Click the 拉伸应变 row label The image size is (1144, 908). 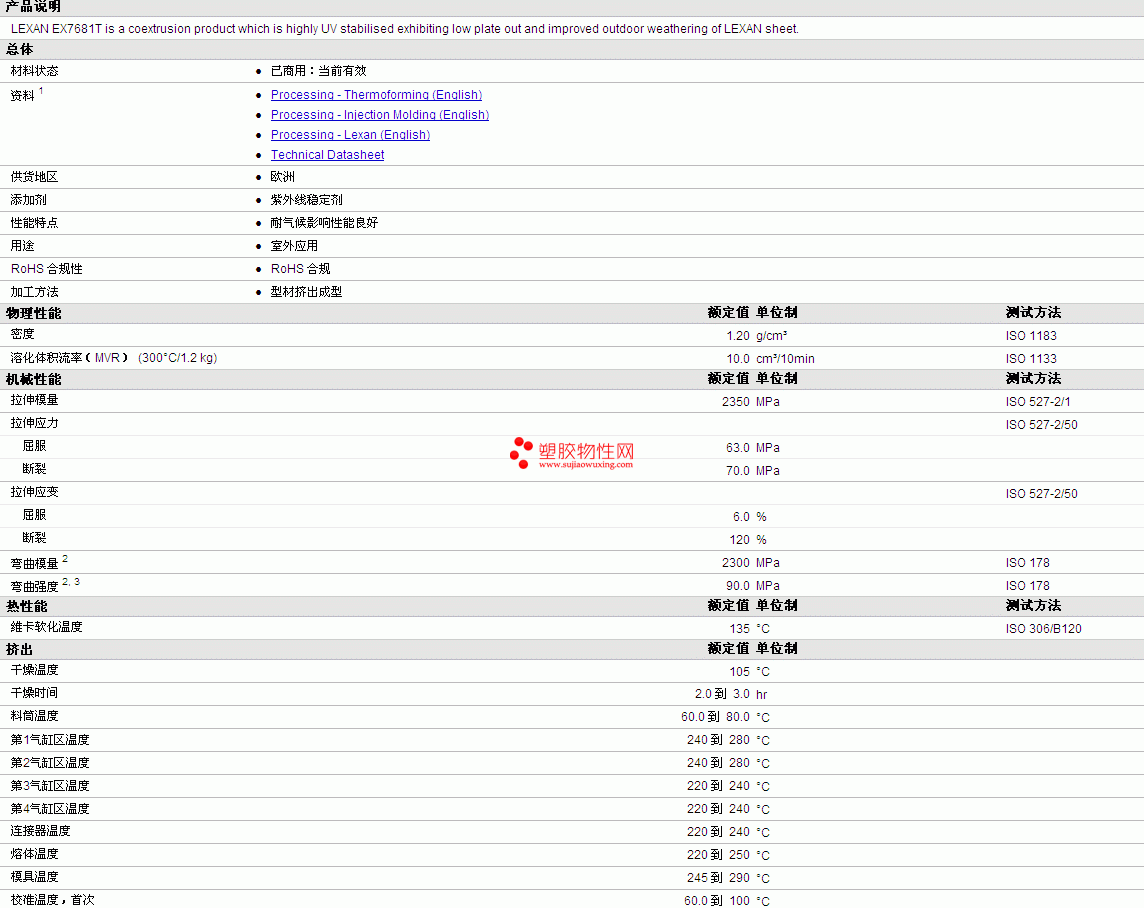(x=34, y=492)
